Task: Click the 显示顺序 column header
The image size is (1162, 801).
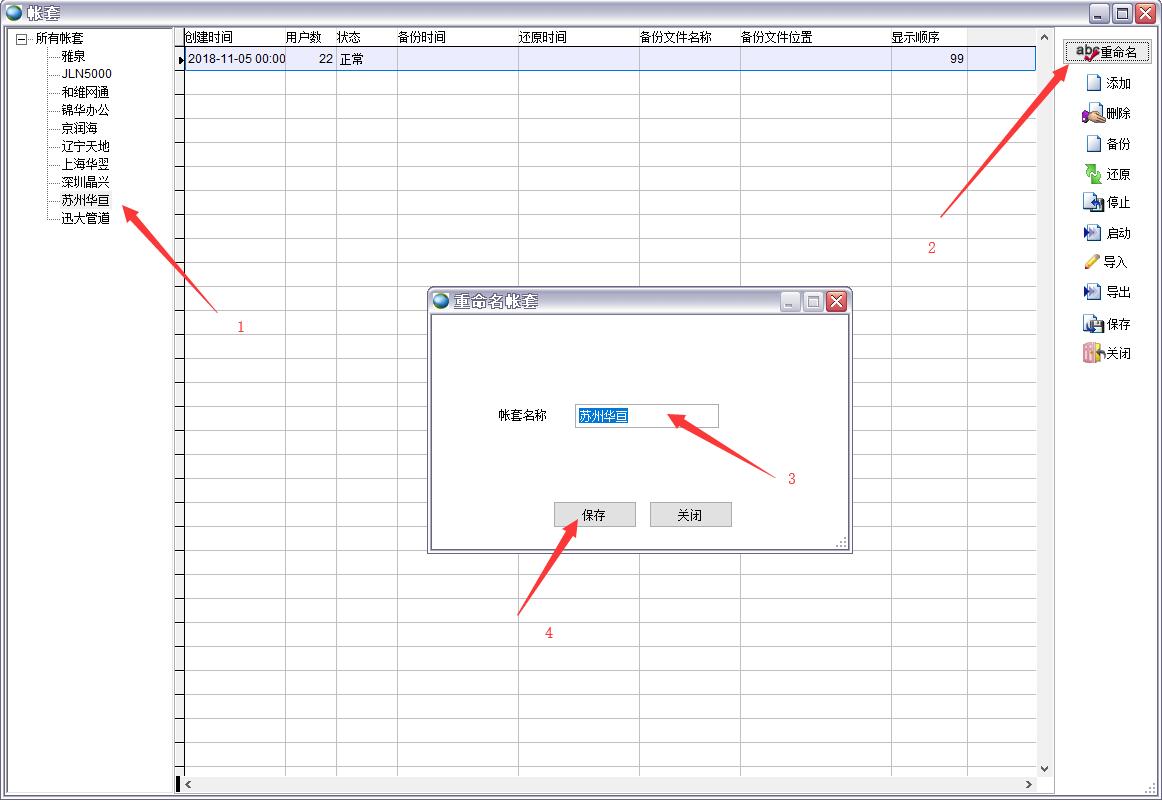Action: (x=915, y=37)
